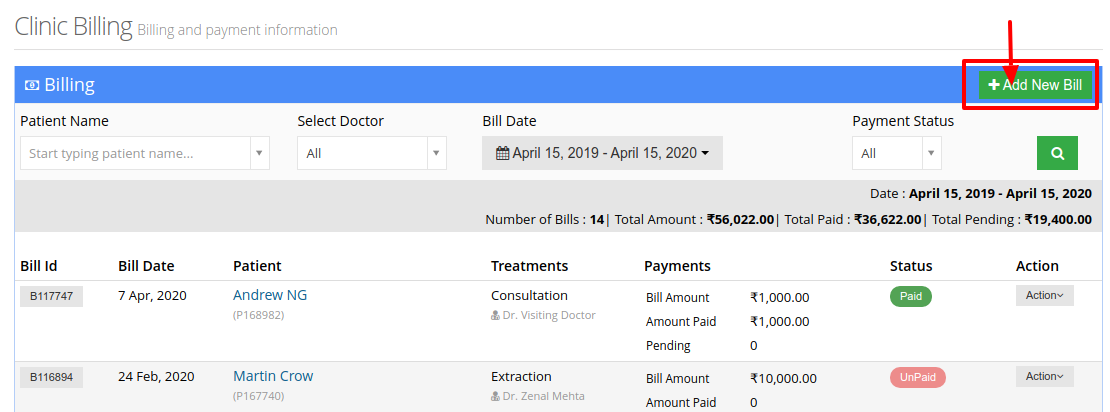The width and height of the screenshot is (1110, 412).
Task: Click the red UnPaid status badge
Action: pyautogui.click(x=917, y=377)
